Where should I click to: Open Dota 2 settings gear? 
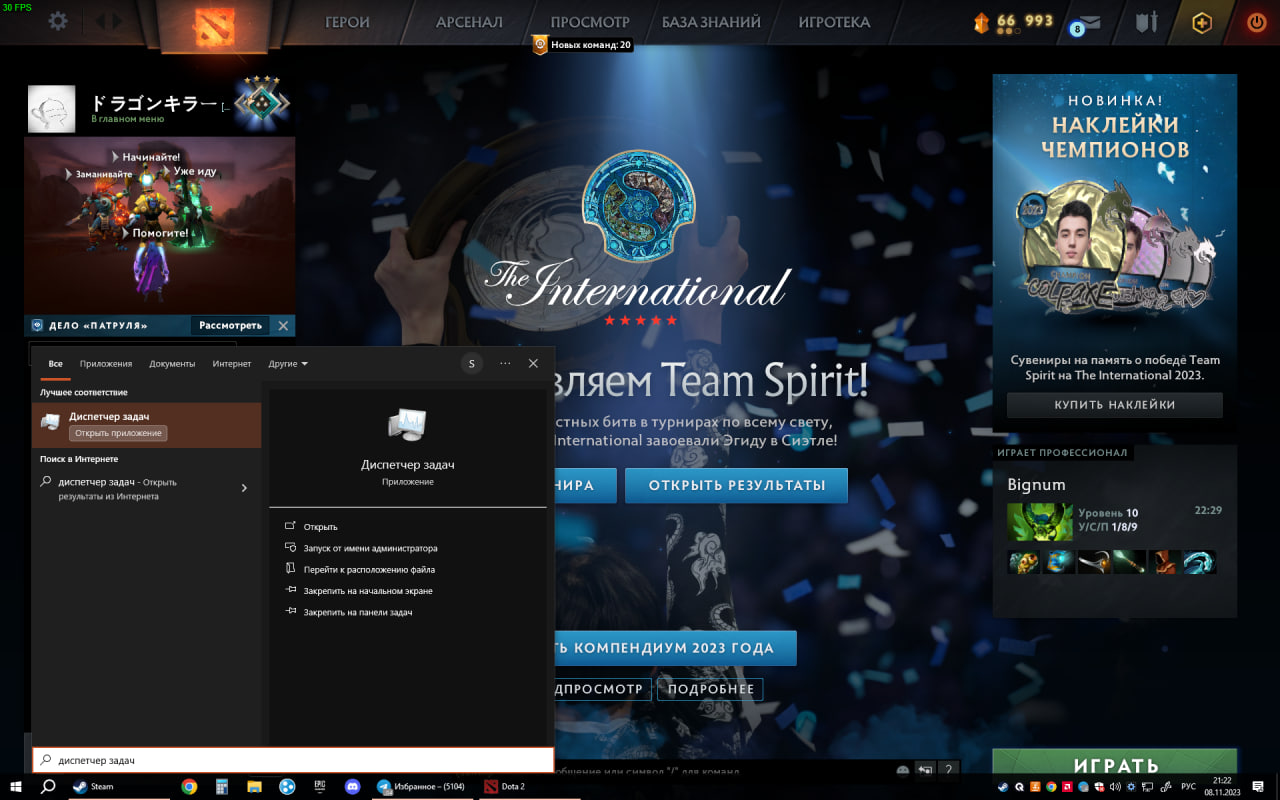click(58, 21)
